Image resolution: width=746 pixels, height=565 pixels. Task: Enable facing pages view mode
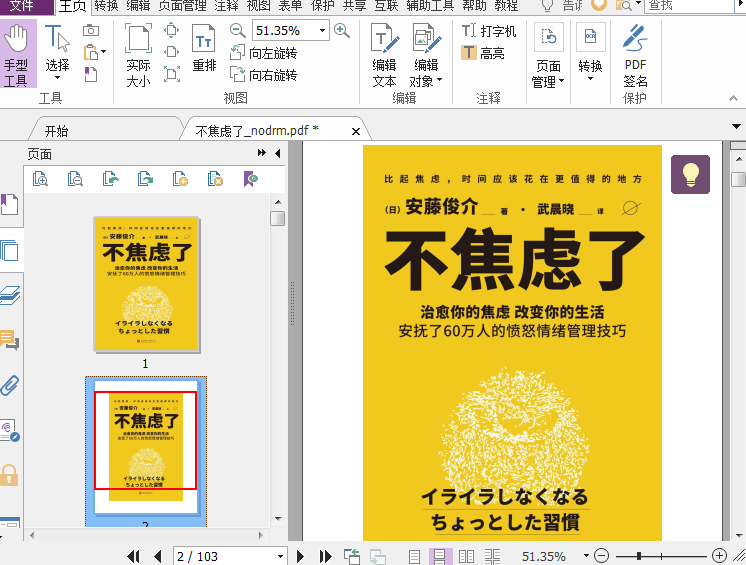point(466,556)
